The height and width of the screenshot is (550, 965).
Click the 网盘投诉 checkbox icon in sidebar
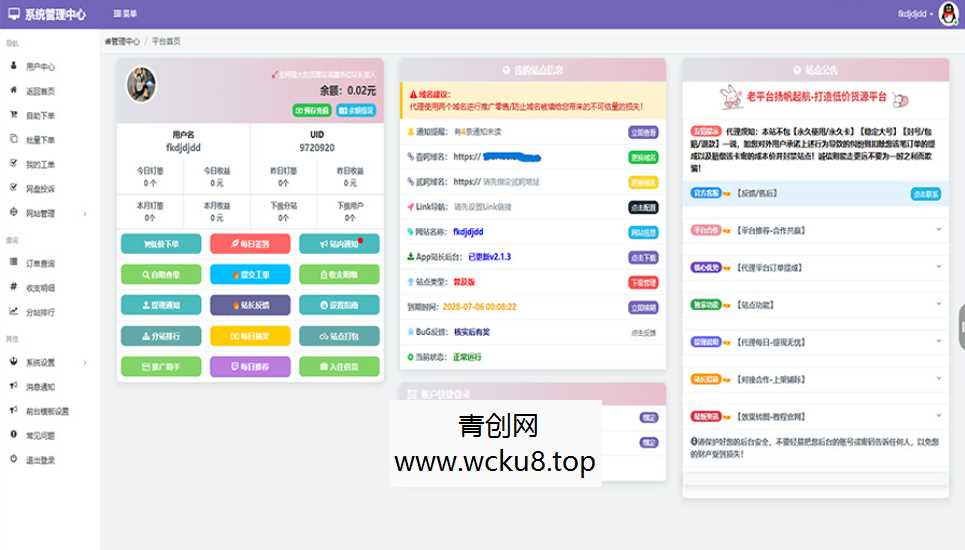[x=13, y=188]
